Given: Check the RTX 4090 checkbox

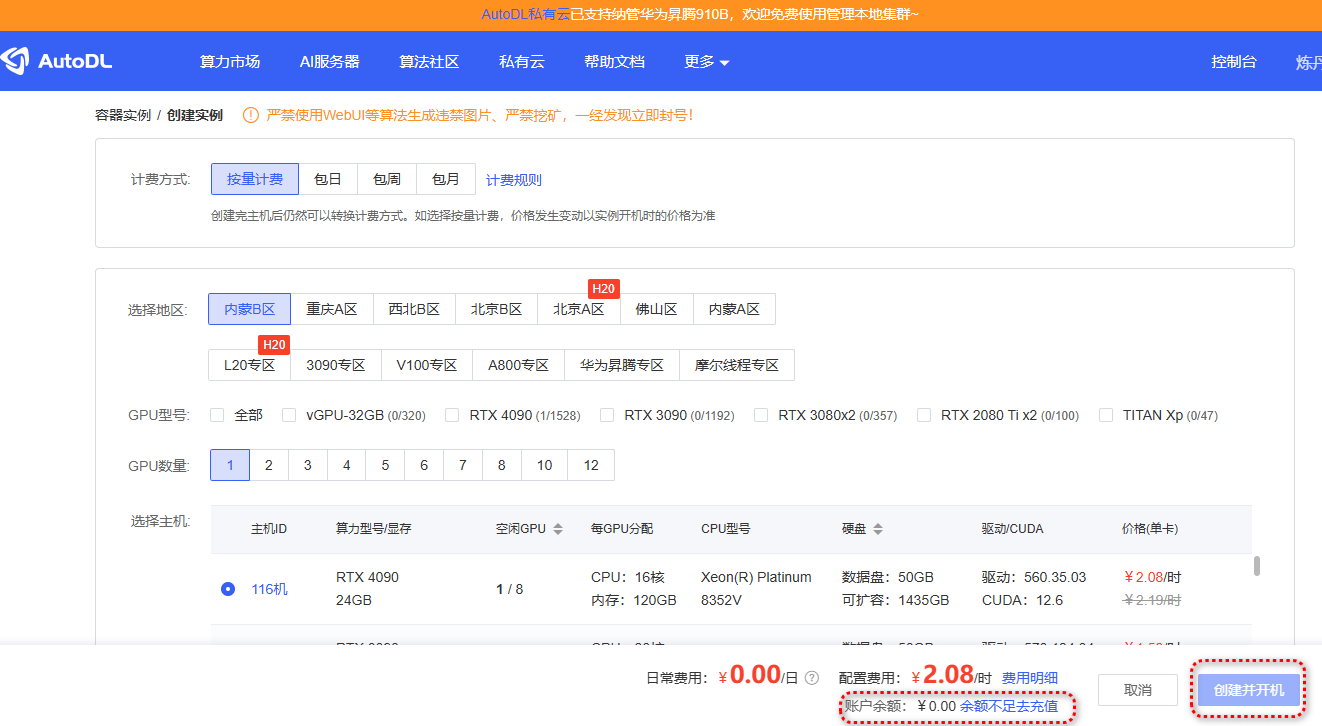Looking at the screenshot, I should [x=452, y=415].
